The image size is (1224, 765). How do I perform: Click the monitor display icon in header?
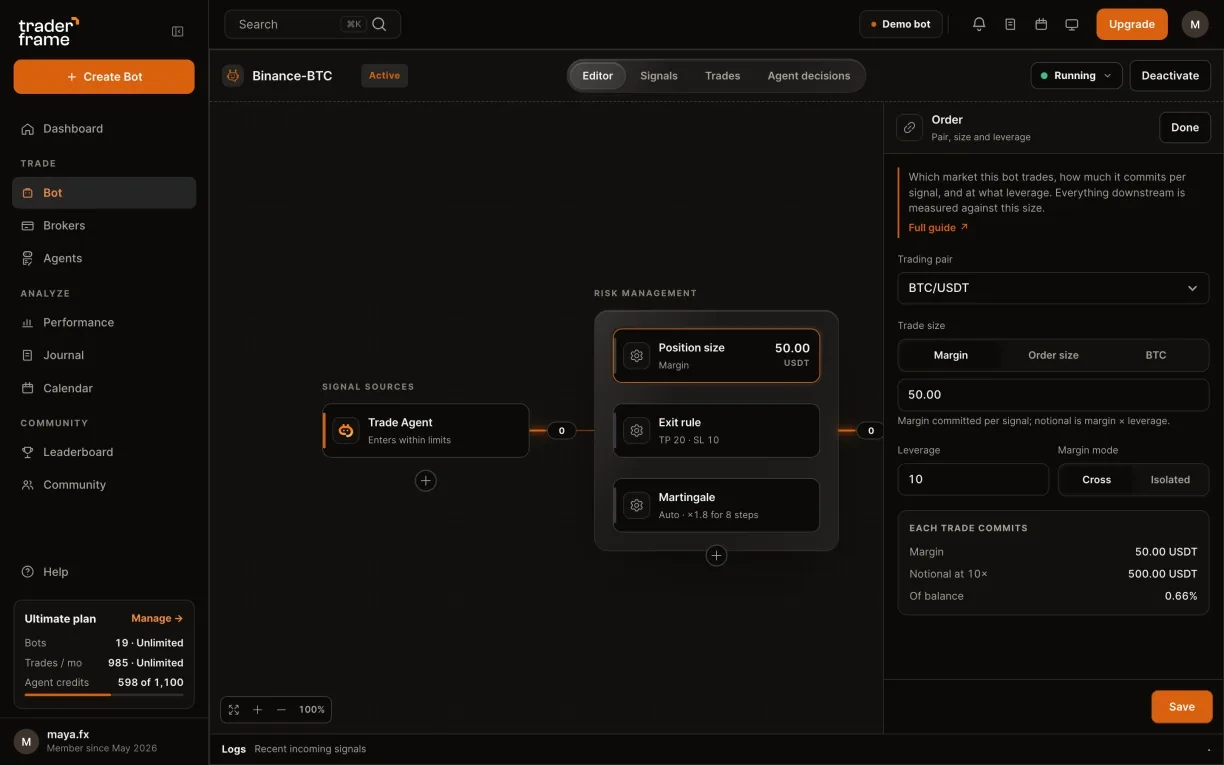pos(1072,24)
